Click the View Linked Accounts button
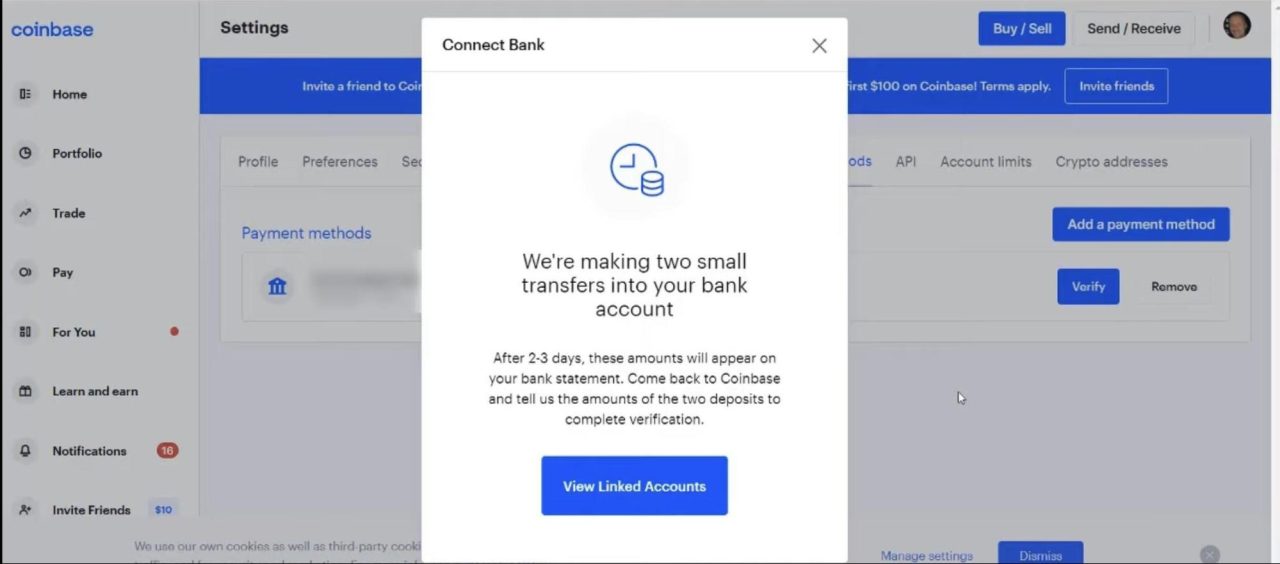1280x564 pixels. tap(634, 486)
